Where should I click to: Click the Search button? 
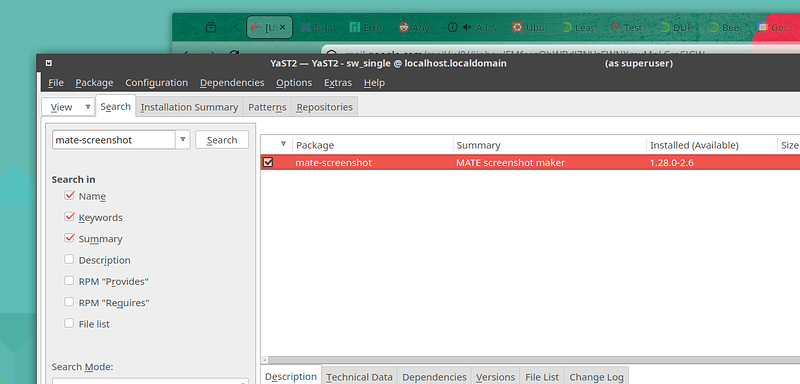click(222, 140)
